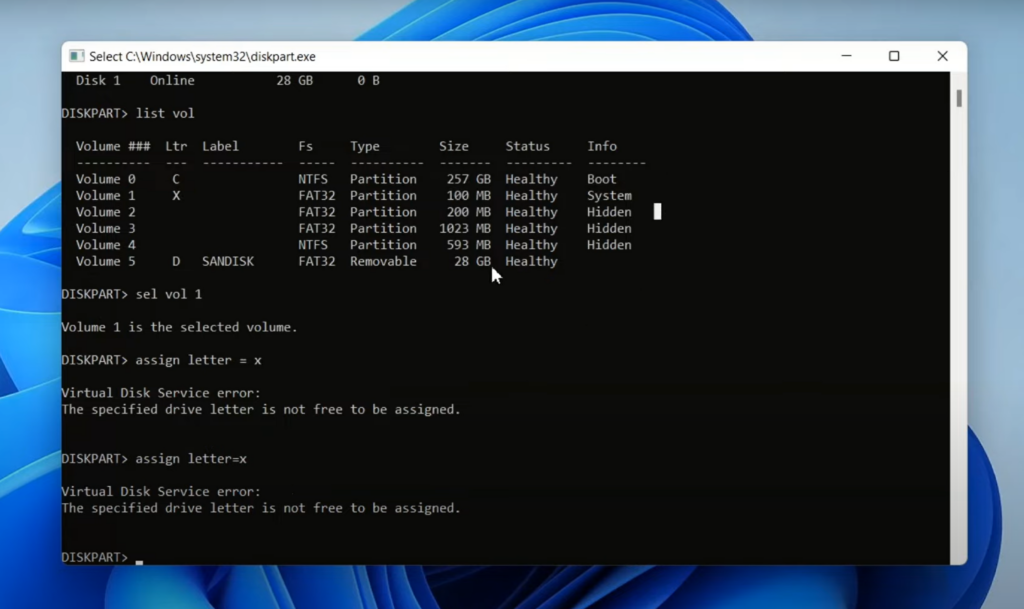Click drive letter 'X' in Volume 1 row
This screenshot has height=609, width=1024.
coord(176,195)
